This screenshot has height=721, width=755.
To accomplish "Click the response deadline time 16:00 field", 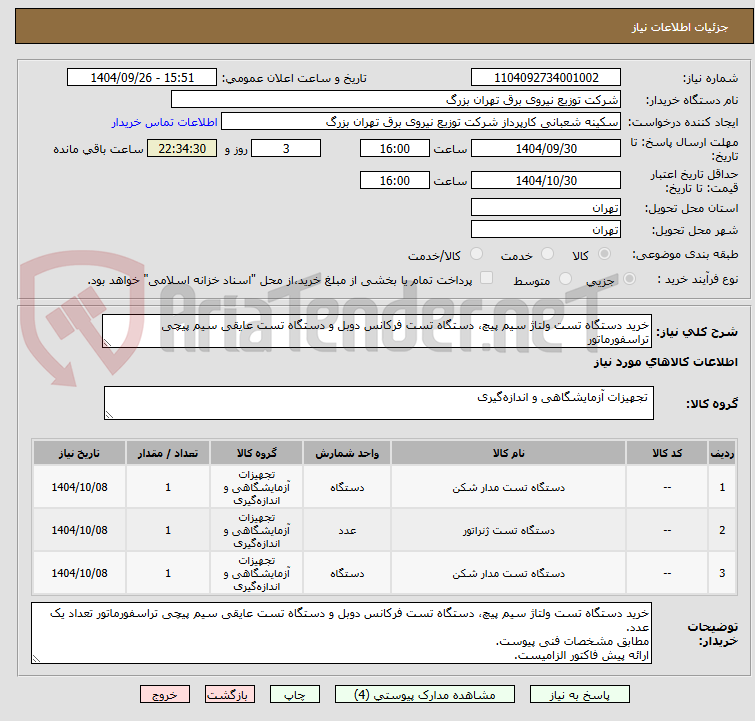I will 394,148.
